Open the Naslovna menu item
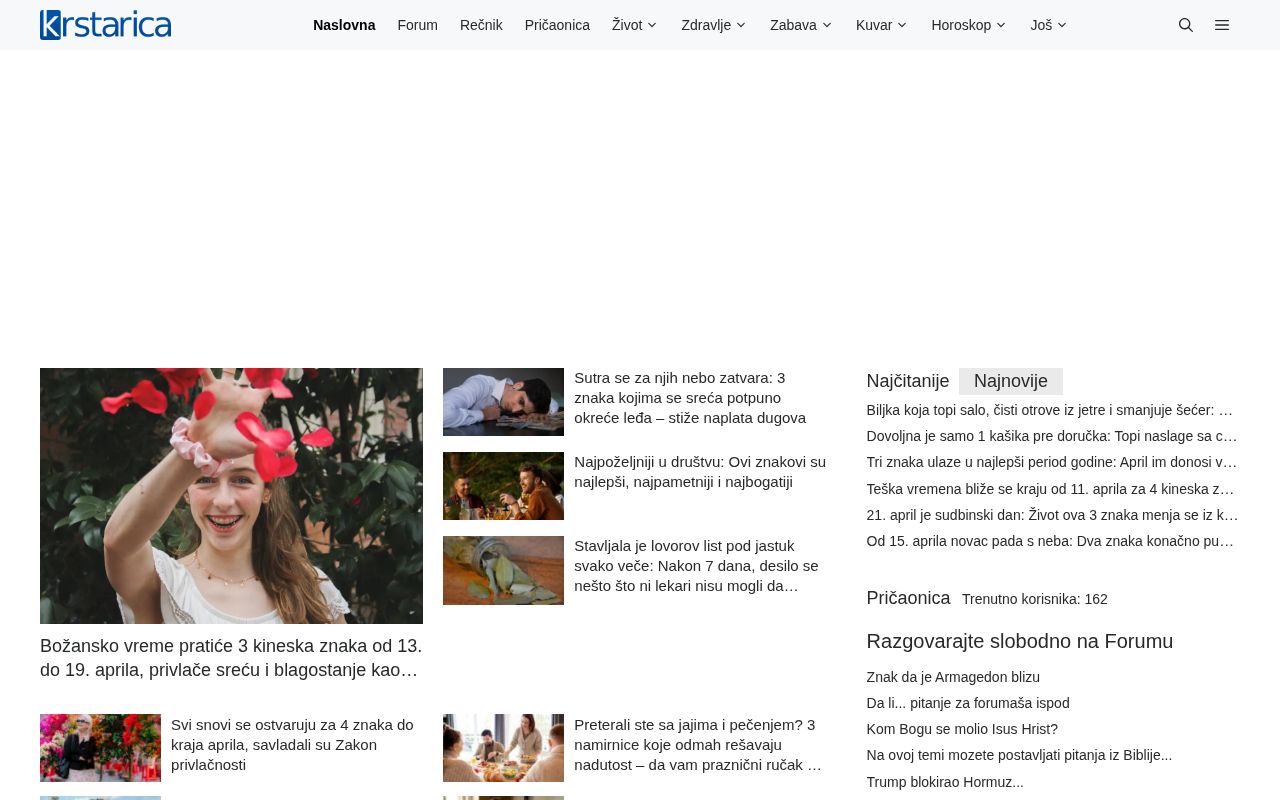 [344, 25]
